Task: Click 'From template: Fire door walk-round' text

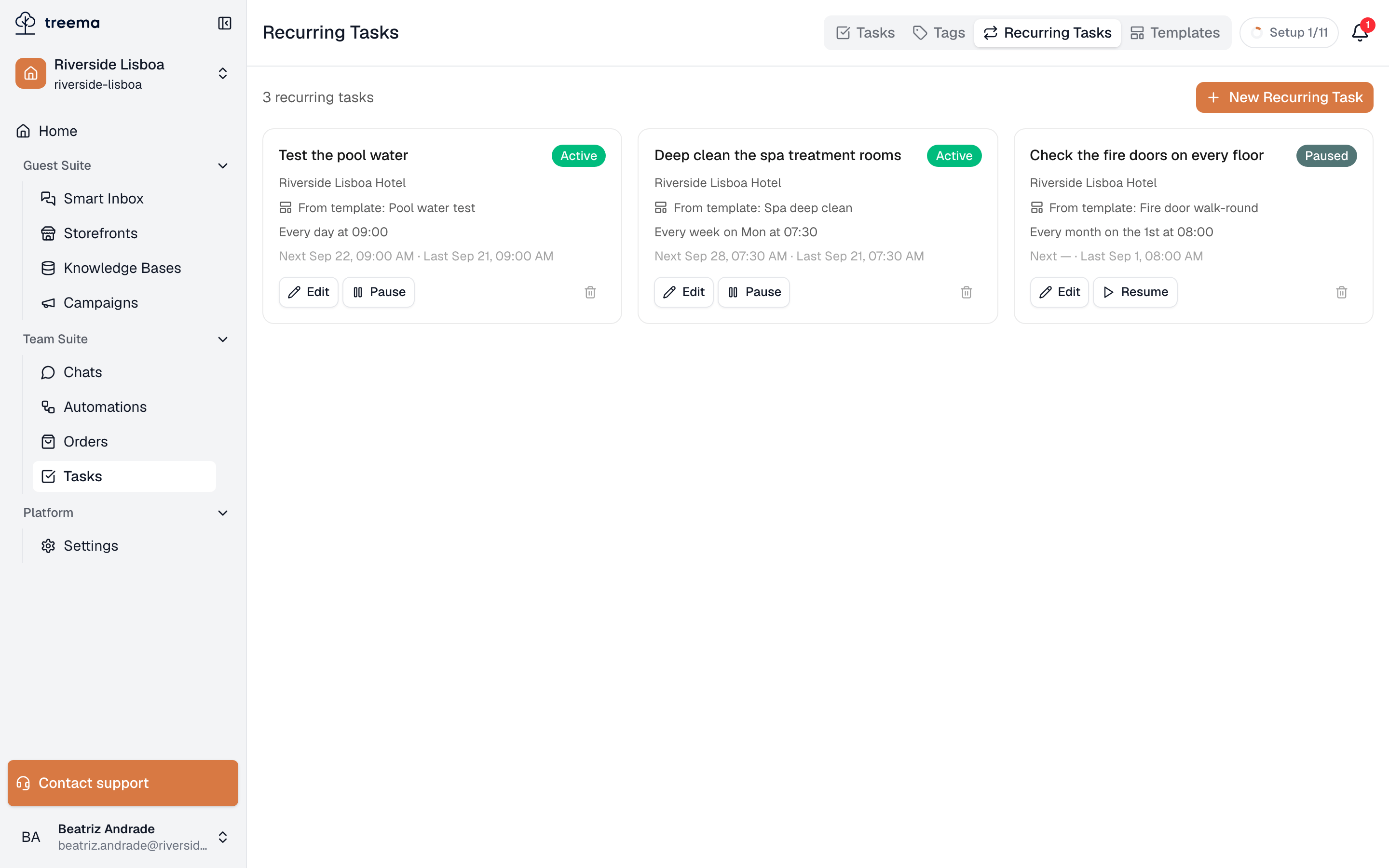Action: (1153, 208)
